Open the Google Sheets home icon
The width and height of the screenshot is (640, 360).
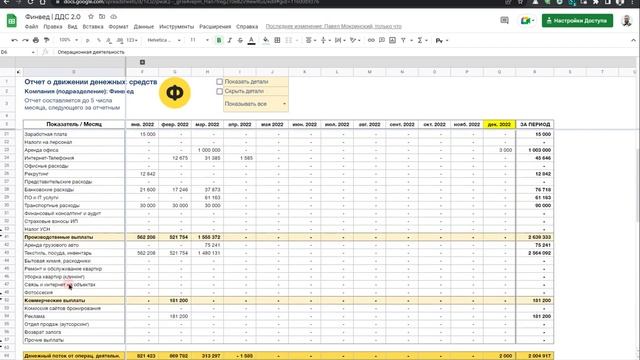12,20
